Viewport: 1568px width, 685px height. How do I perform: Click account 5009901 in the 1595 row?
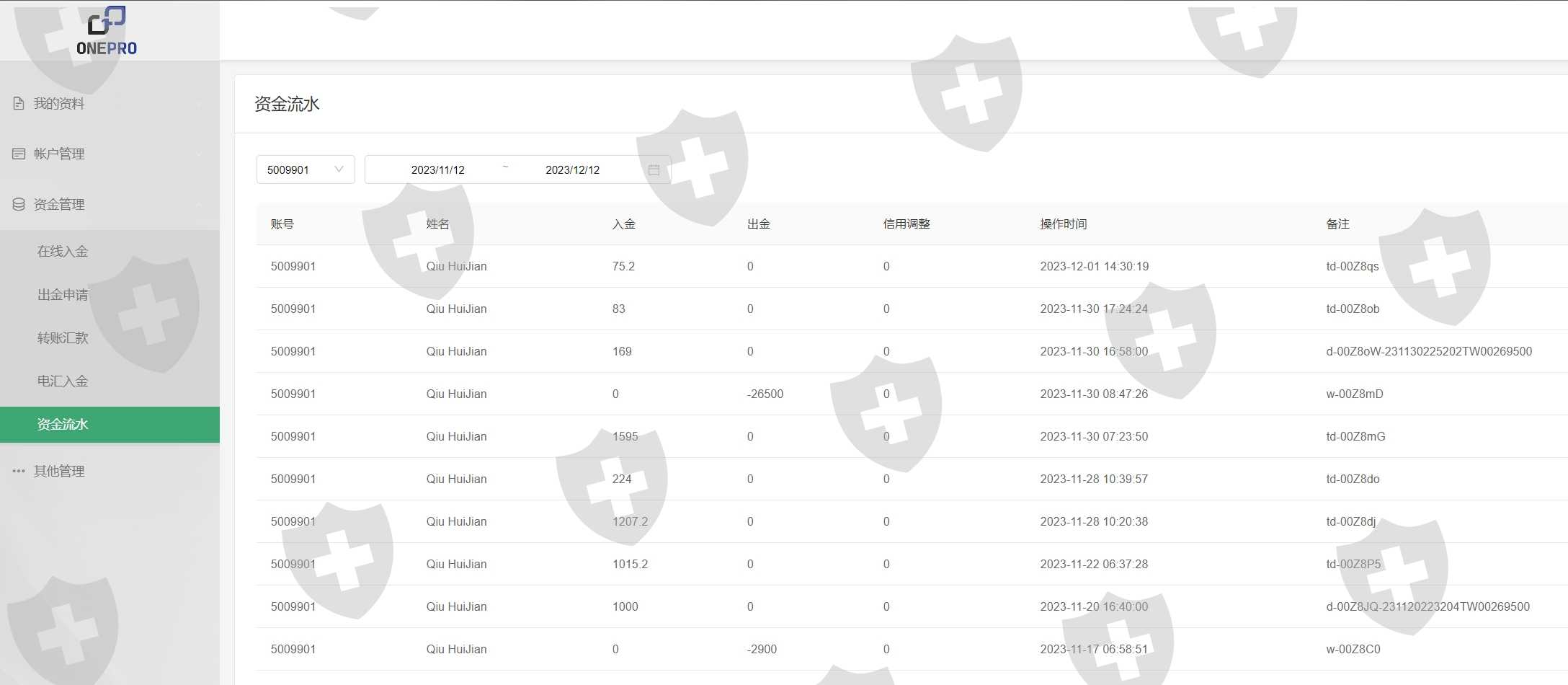point(293,436)
